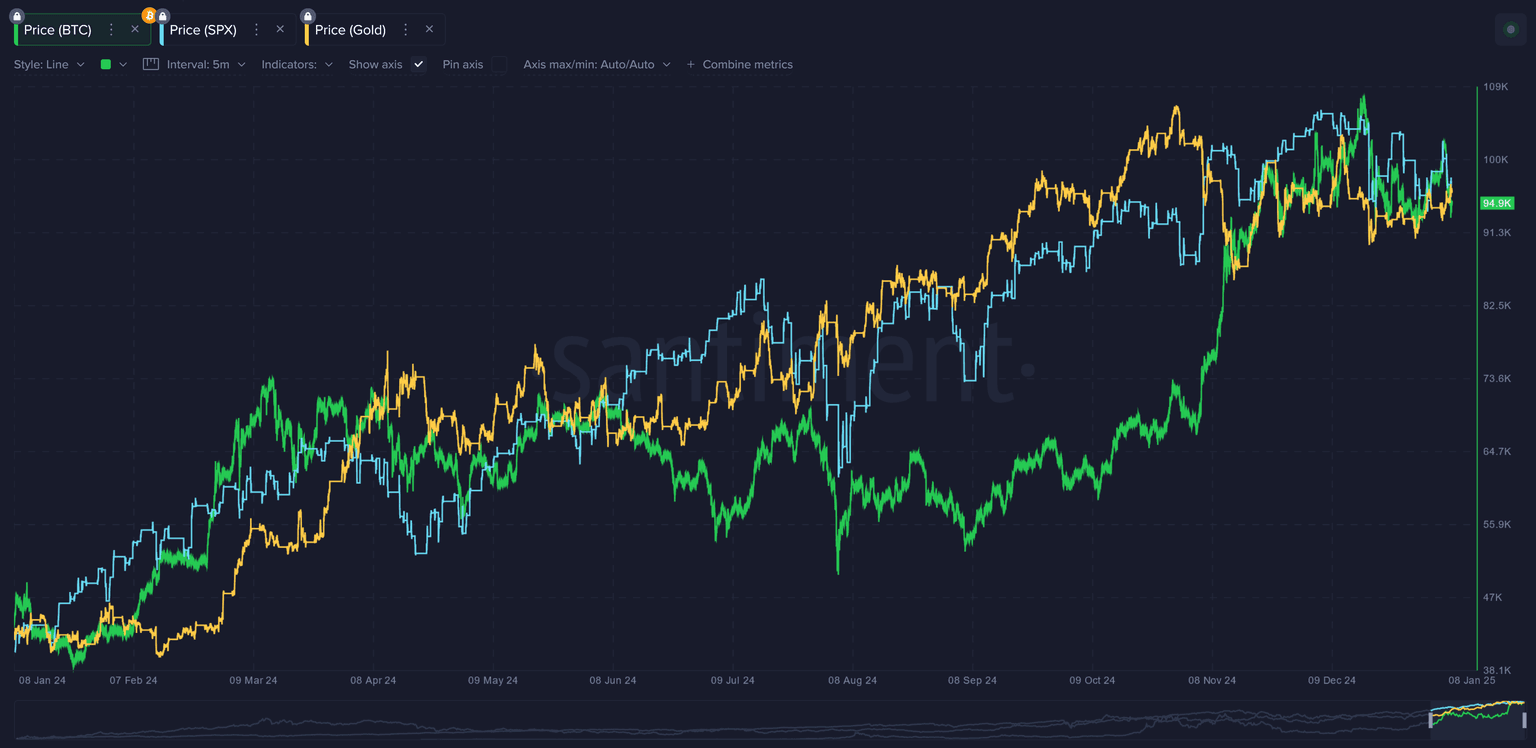Viewport: 1536px width, 748px height.
Task: Uncheck the Show axis checkbox
Action: (419, 64)
